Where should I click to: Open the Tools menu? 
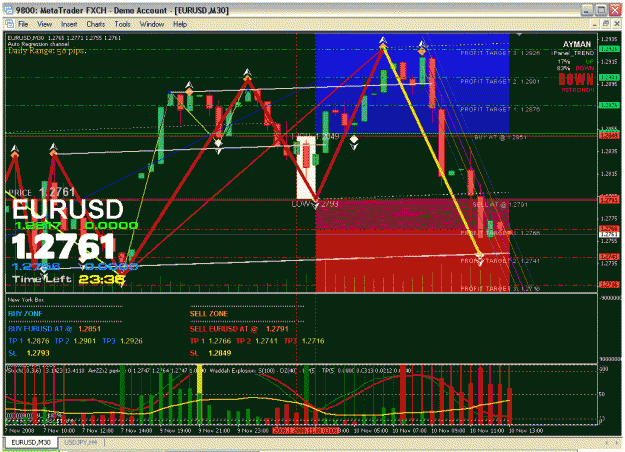pos(122,24)
